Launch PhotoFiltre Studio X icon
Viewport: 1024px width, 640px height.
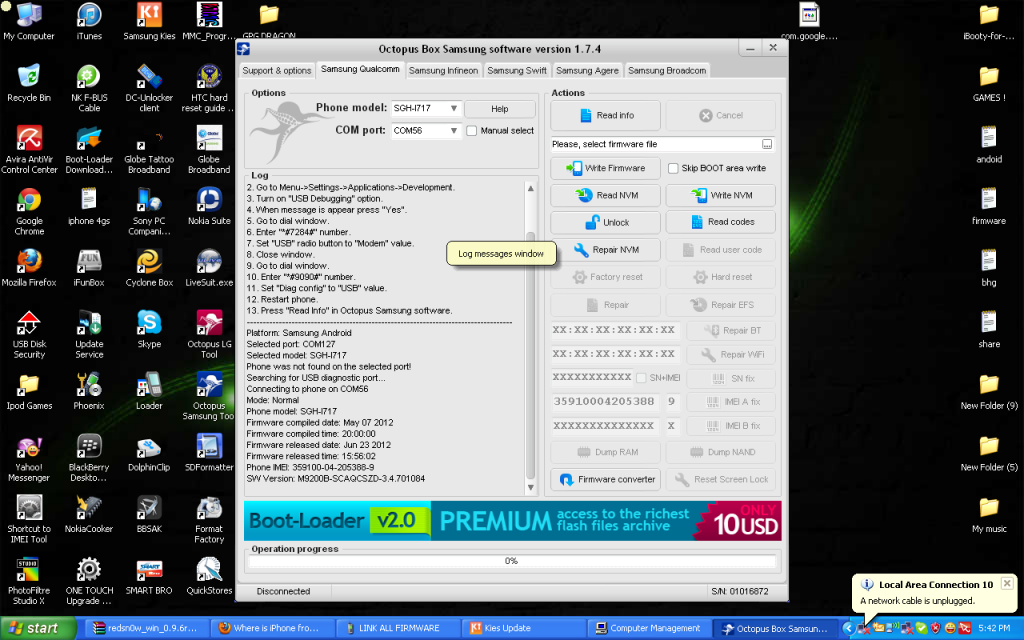click(27, 581)
